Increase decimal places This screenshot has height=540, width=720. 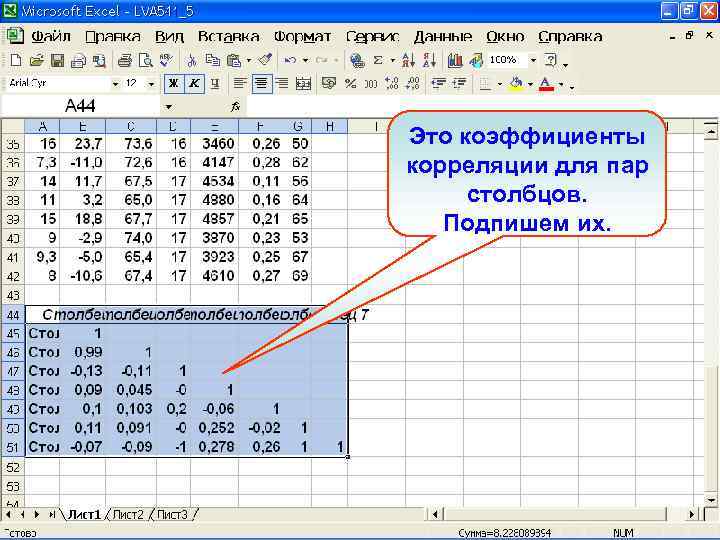(x=392, y=84)
